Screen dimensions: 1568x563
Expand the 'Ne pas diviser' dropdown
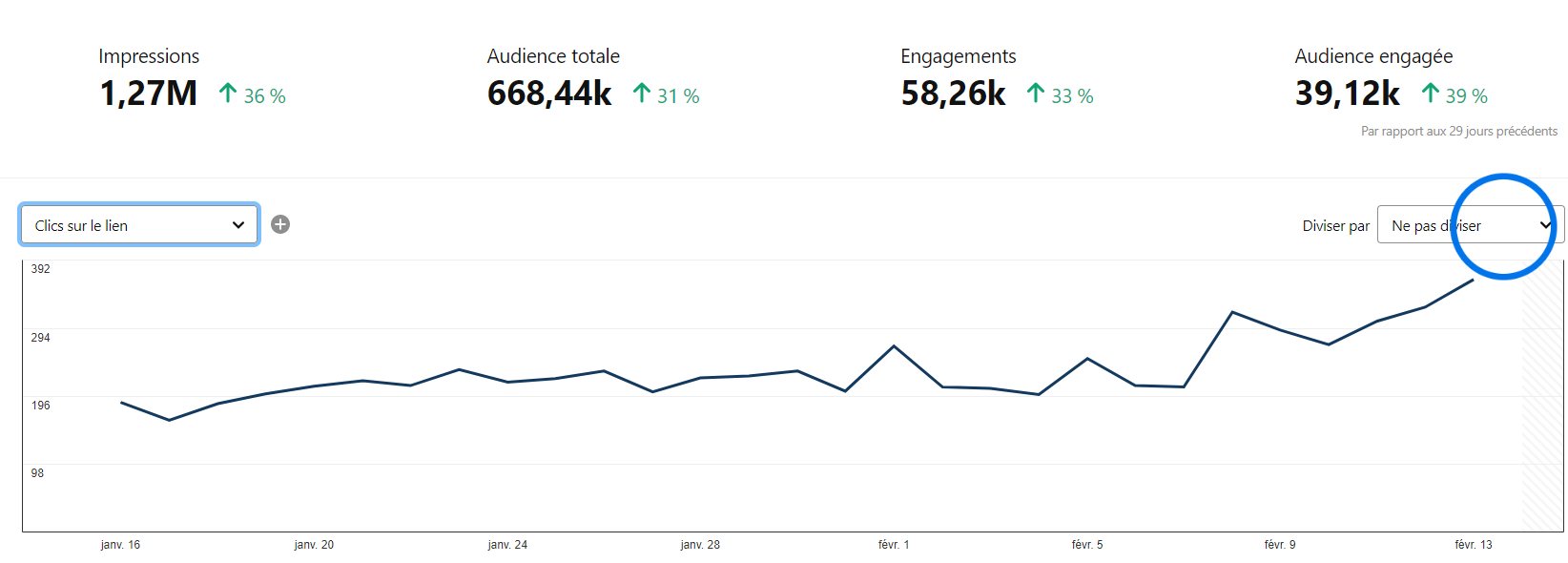[1471, 225]
